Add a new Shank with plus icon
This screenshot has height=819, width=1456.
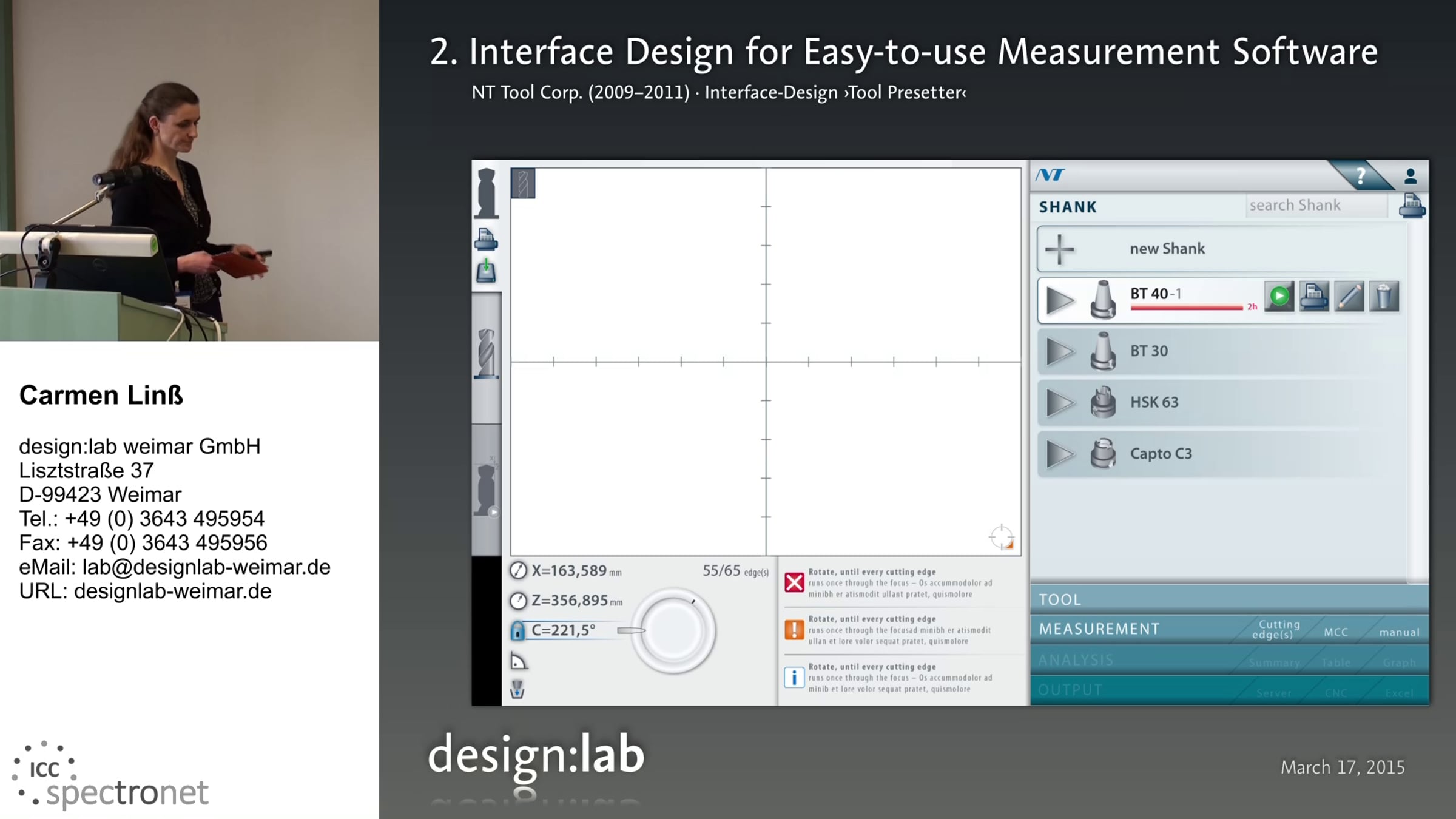click(1060, 249)
